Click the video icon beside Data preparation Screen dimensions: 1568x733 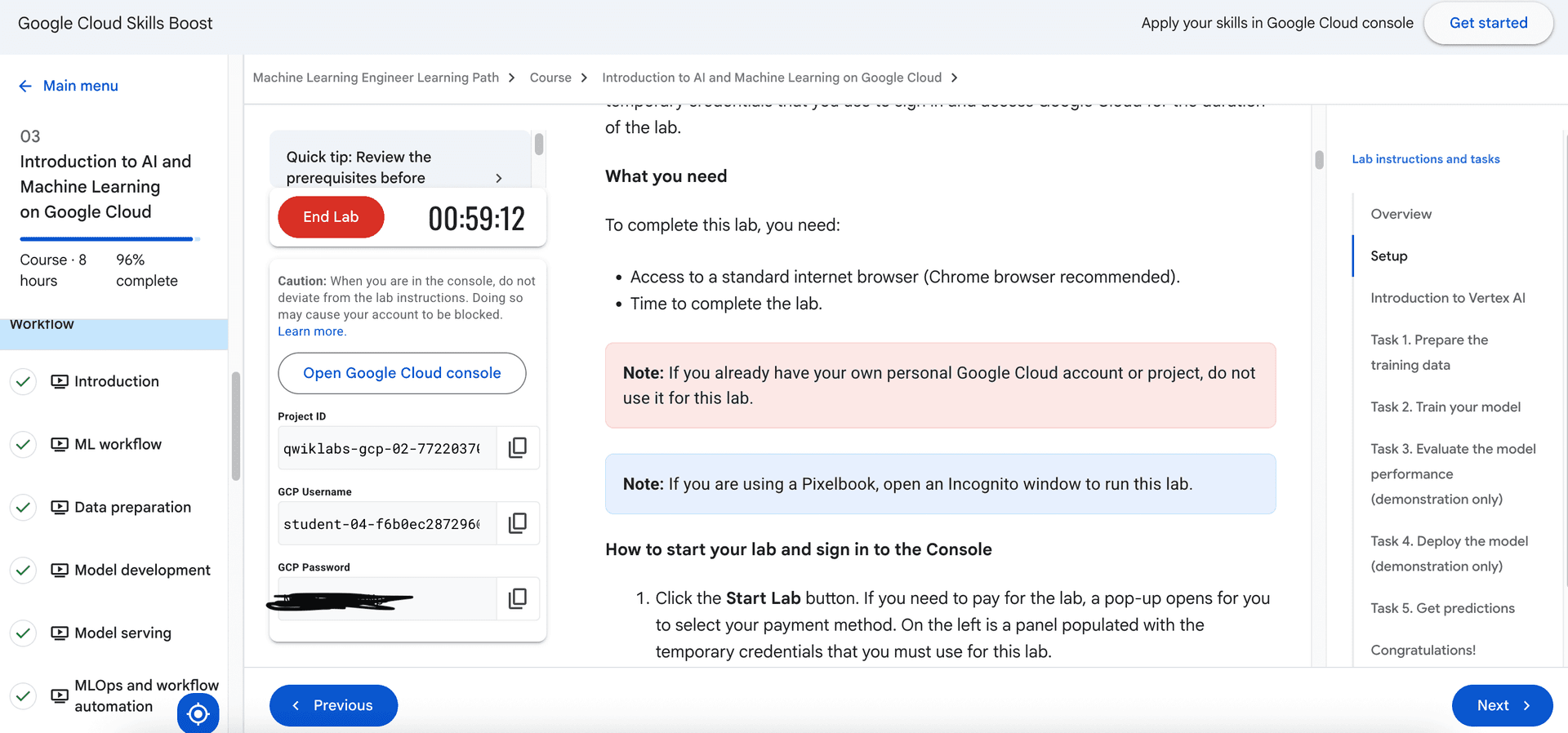click(60, 507)
